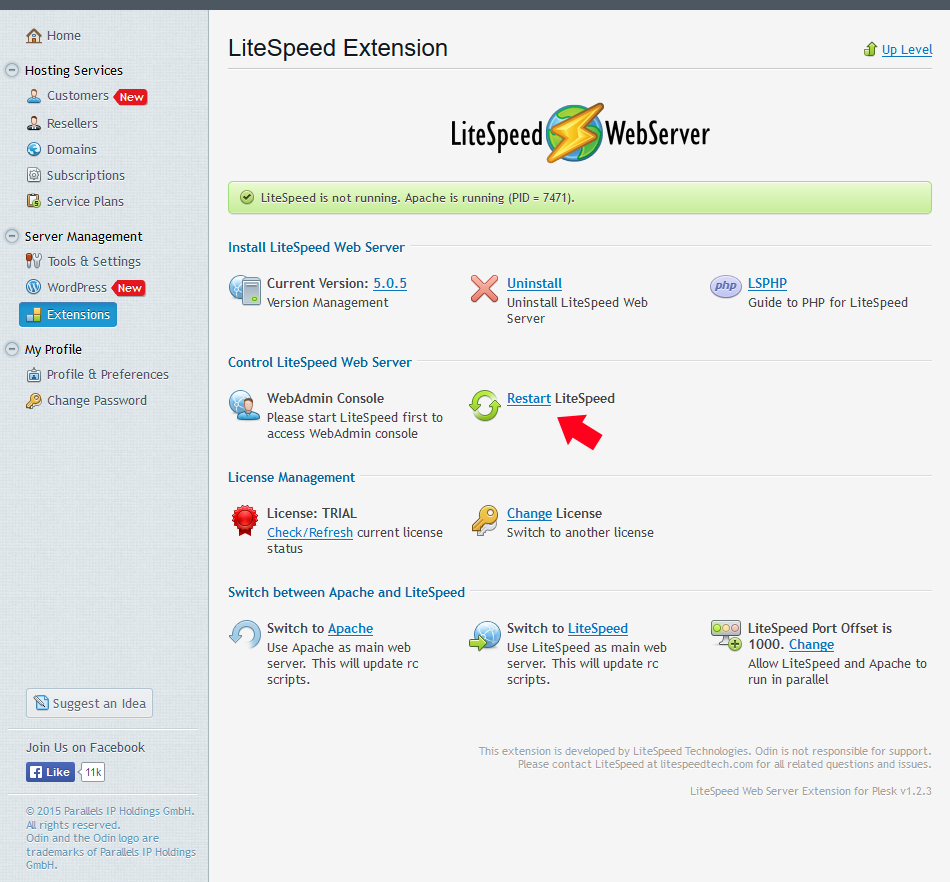Click the Subscriptions icon in sidebar
Screen dimensions: 950x882
[x=34, y=175]
